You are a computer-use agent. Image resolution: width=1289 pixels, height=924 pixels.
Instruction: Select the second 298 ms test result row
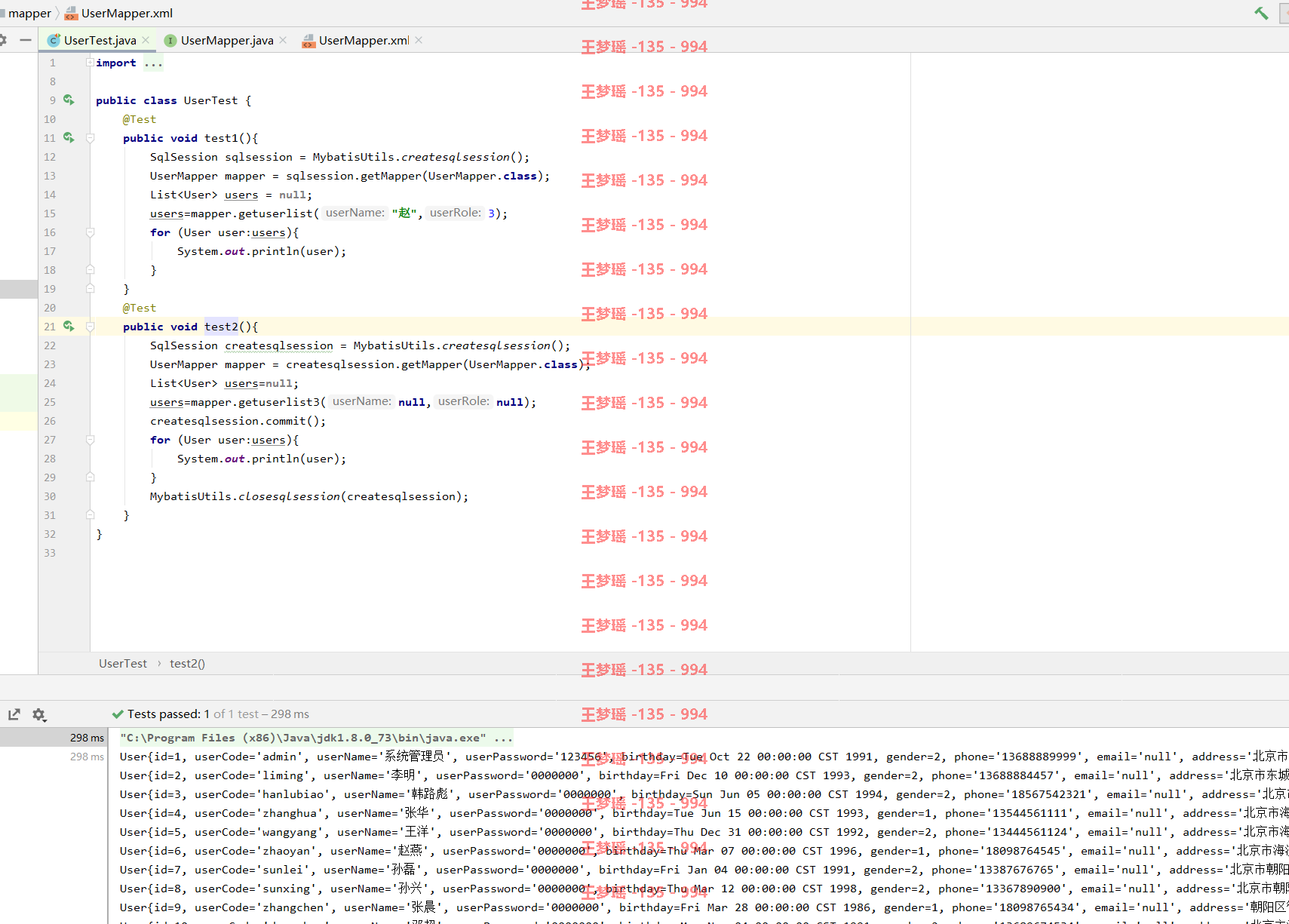click(x=53, y=757)
